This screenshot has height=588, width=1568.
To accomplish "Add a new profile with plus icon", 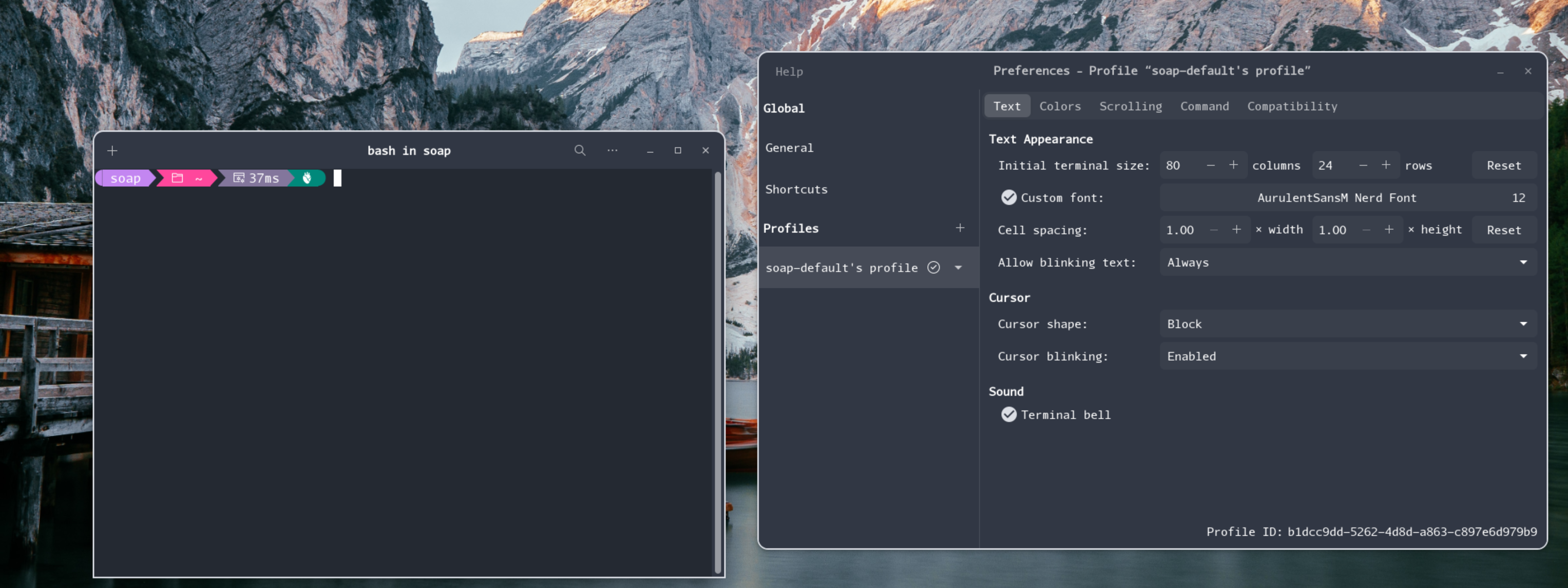I will click(x=960, y=228).
